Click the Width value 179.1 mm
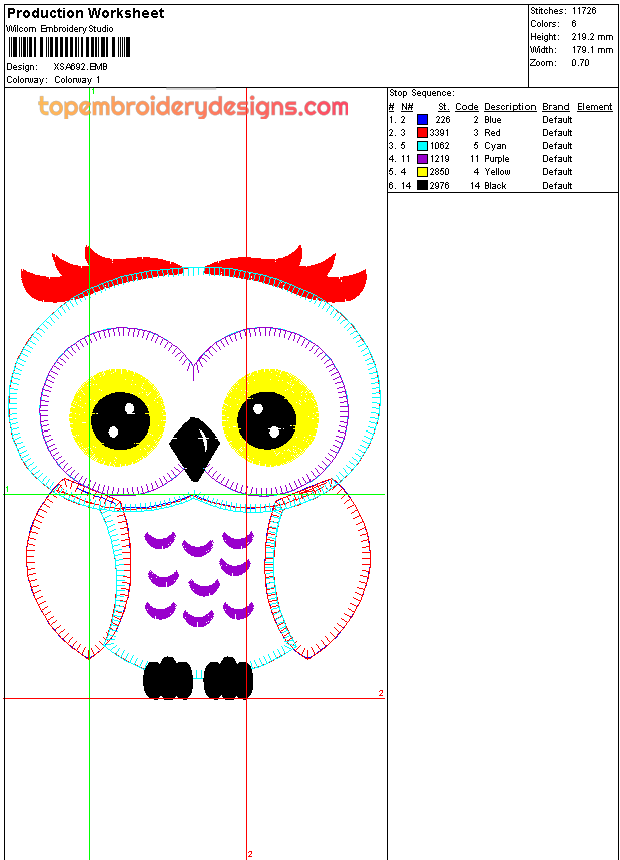 tap(592, 50)
